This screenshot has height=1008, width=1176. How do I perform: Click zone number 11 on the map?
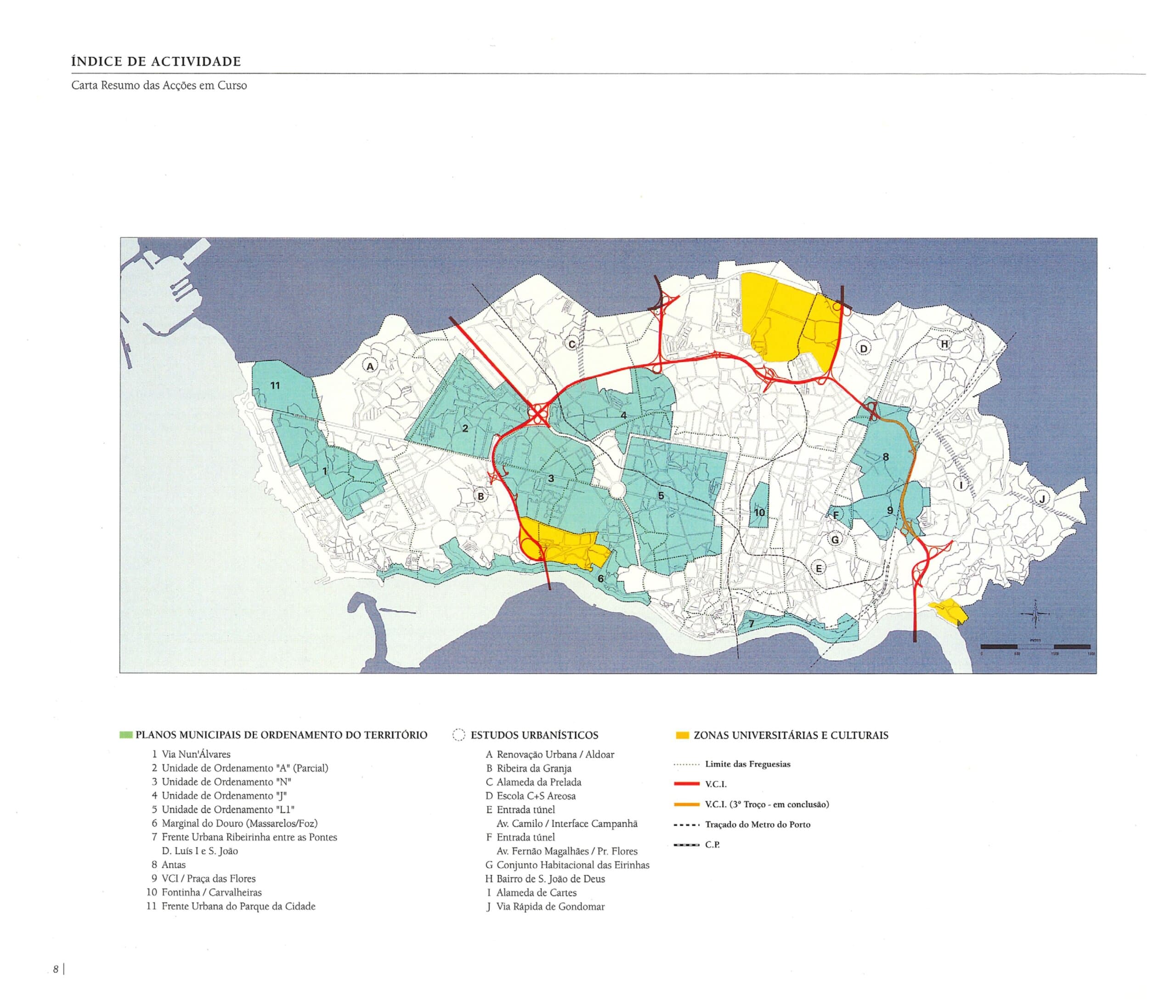coord(275,386)
